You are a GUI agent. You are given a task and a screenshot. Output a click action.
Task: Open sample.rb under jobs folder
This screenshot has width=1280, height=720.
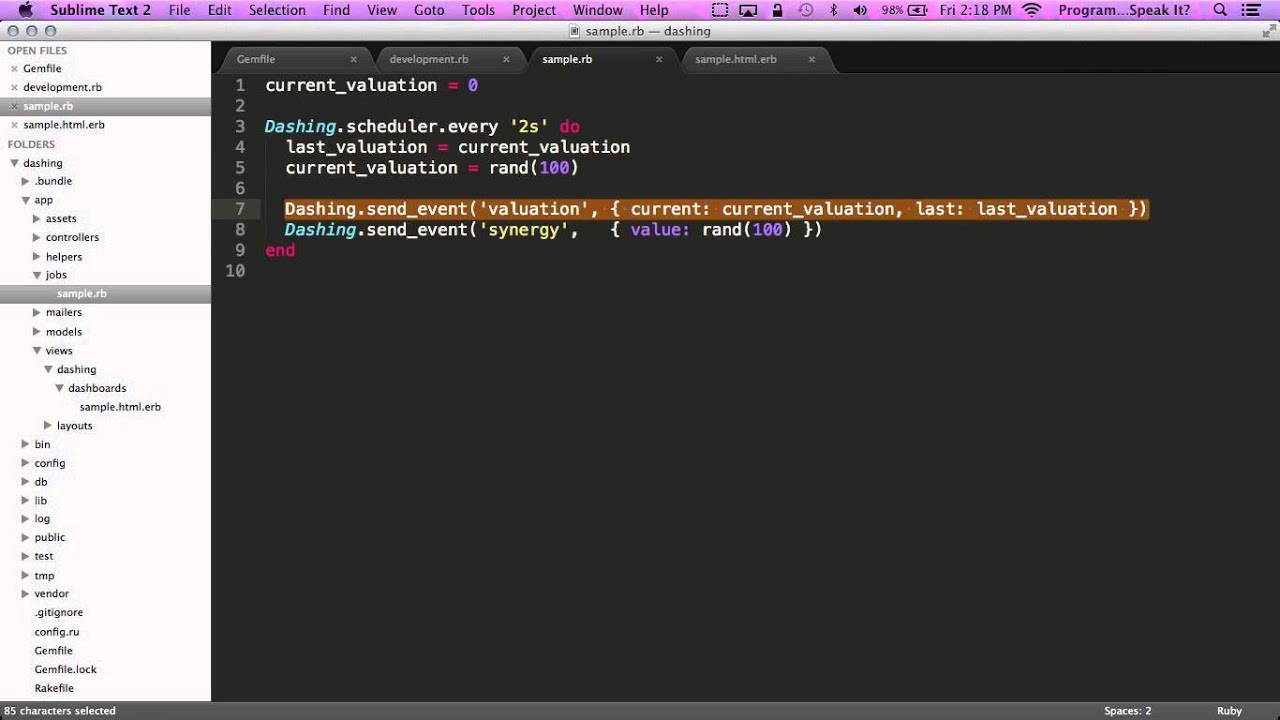[82, 294]
